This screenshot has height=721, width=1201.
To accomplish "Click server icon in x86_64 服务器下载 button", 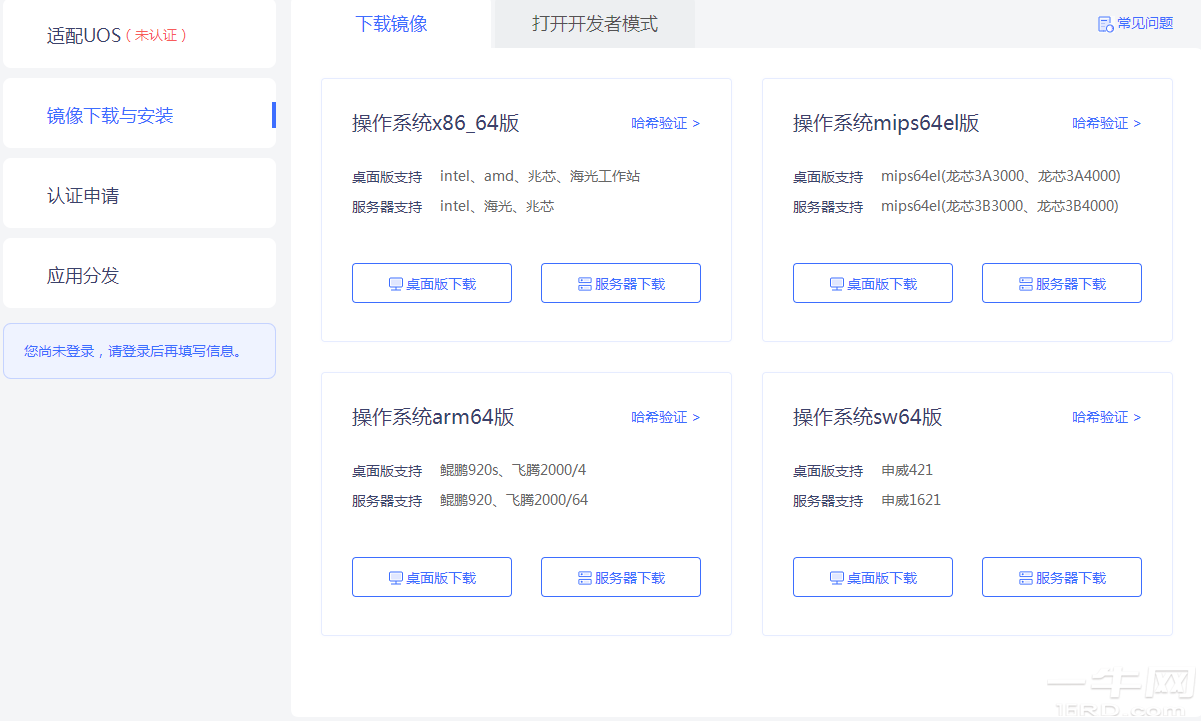I will point(584,284).
